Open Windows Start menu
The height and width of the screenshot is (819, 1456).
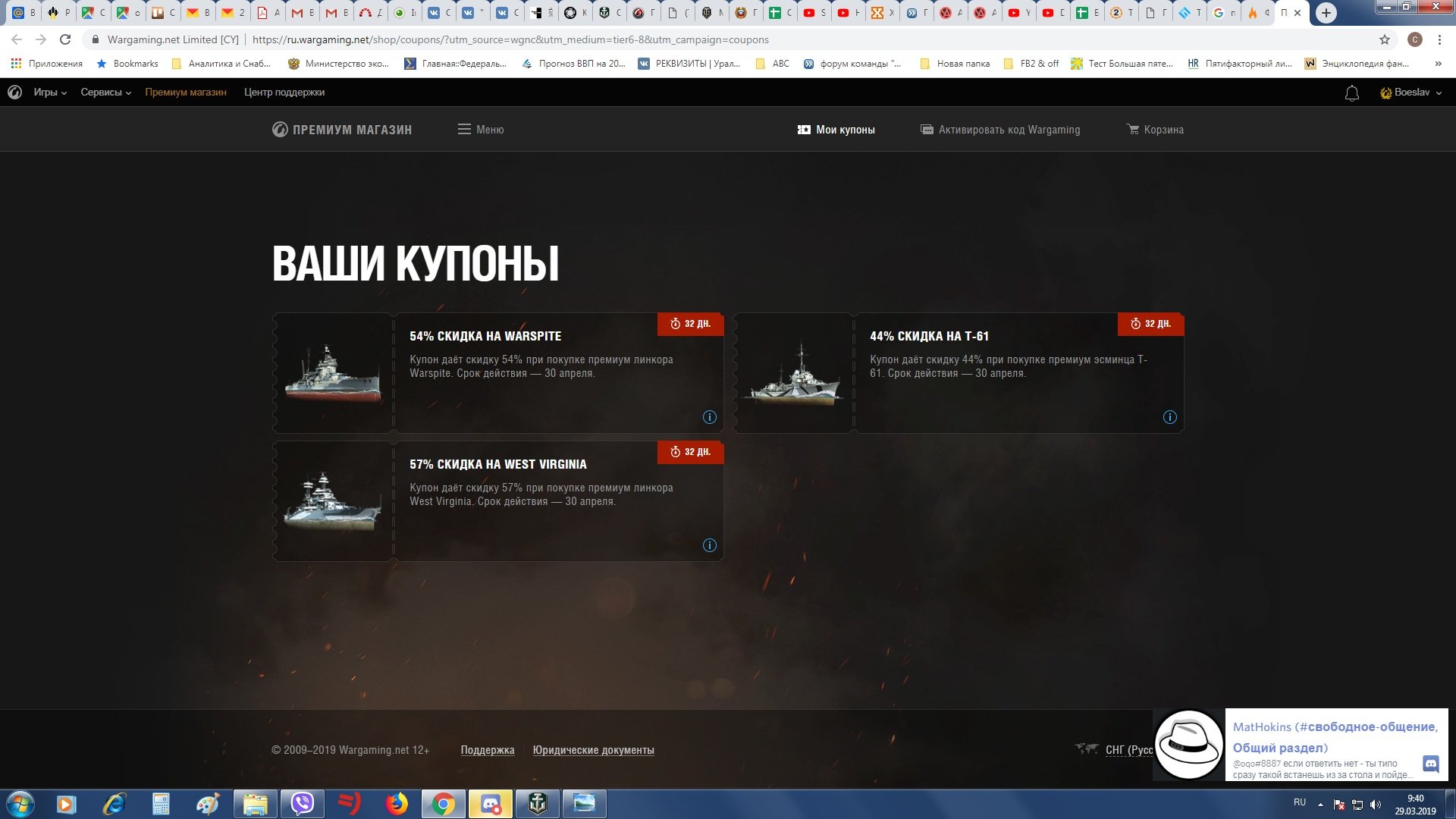(20, 804)
